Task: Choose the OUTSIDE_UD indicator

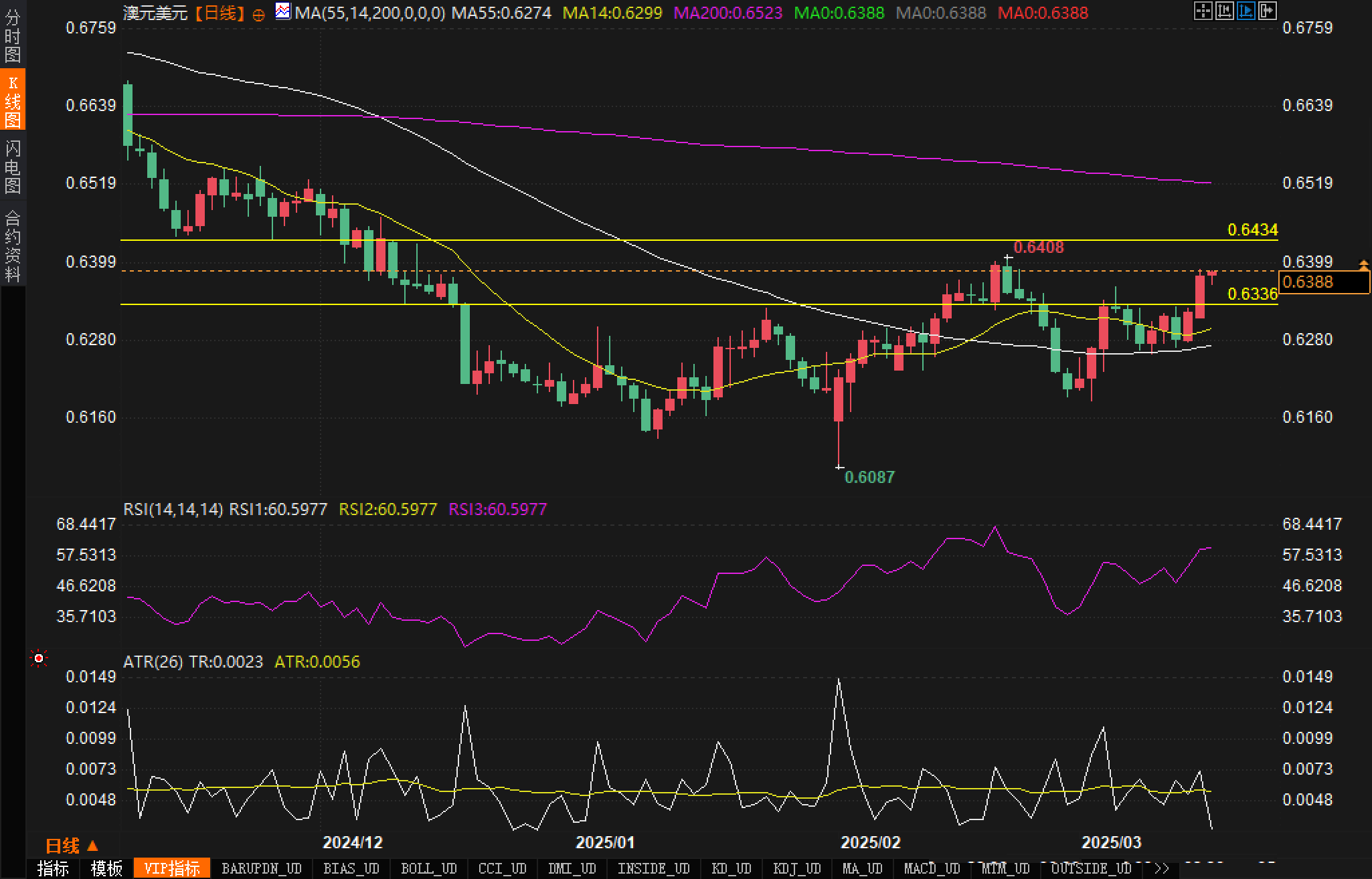Action: click(x=1091, y=868)
